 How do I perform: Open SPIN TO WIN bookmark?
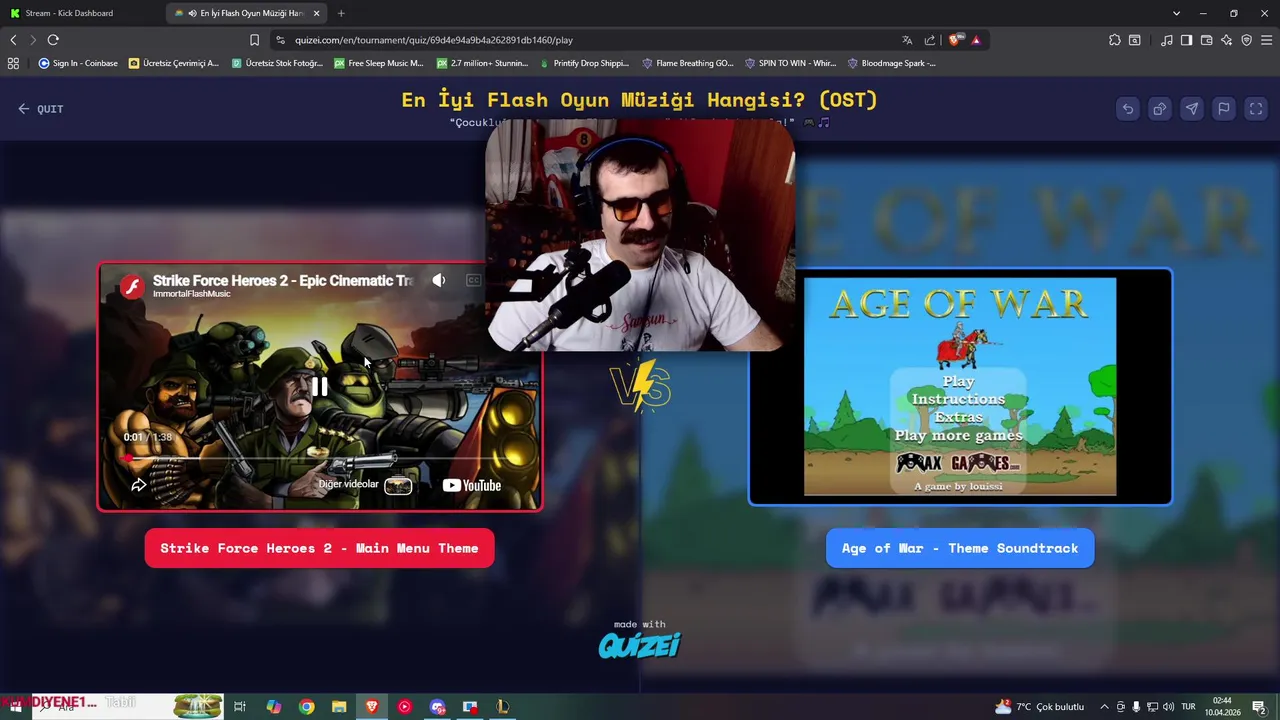tap(791, 63)
